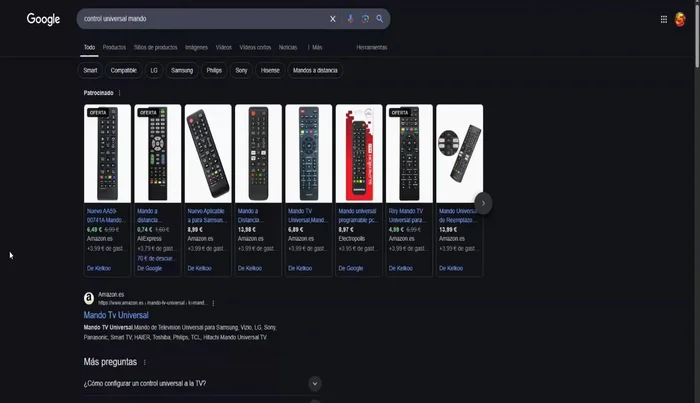Expand ¿Cómo configurar un control universal question

pos(202,383)
